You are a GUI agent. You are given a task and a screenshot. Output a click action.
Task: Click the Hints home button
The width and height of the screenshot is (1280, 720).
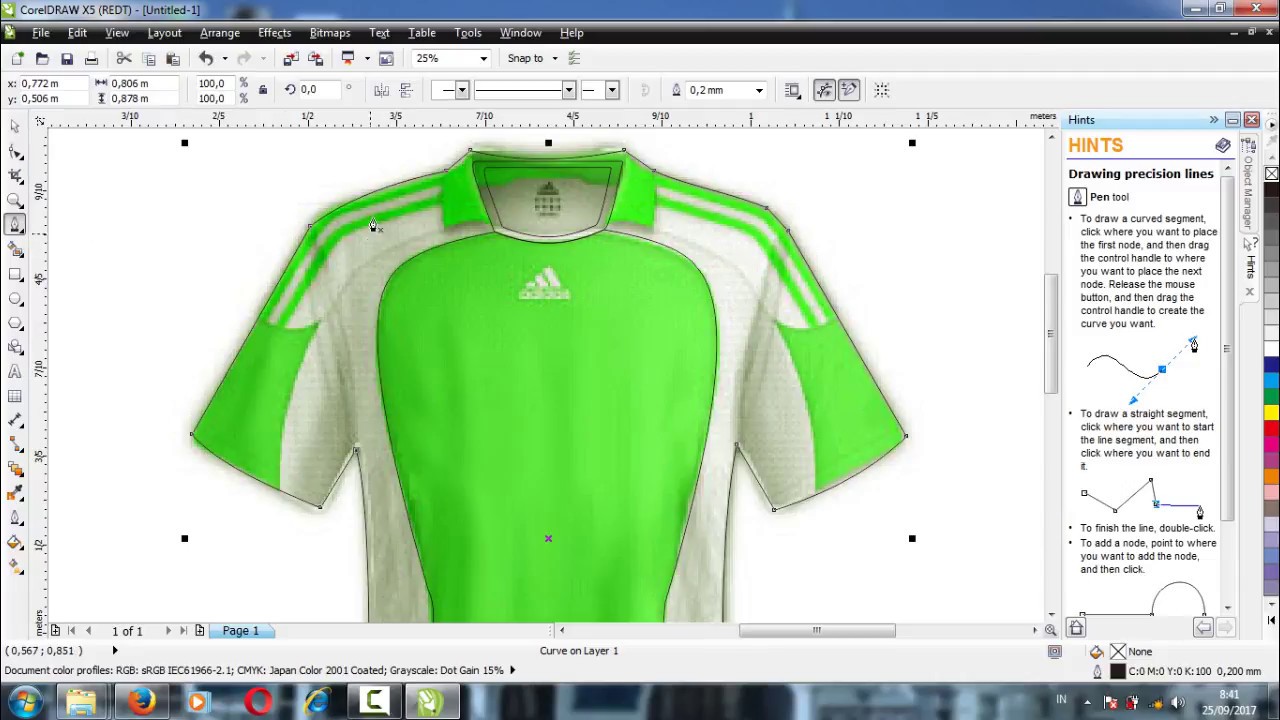(x=1076, y=628)
